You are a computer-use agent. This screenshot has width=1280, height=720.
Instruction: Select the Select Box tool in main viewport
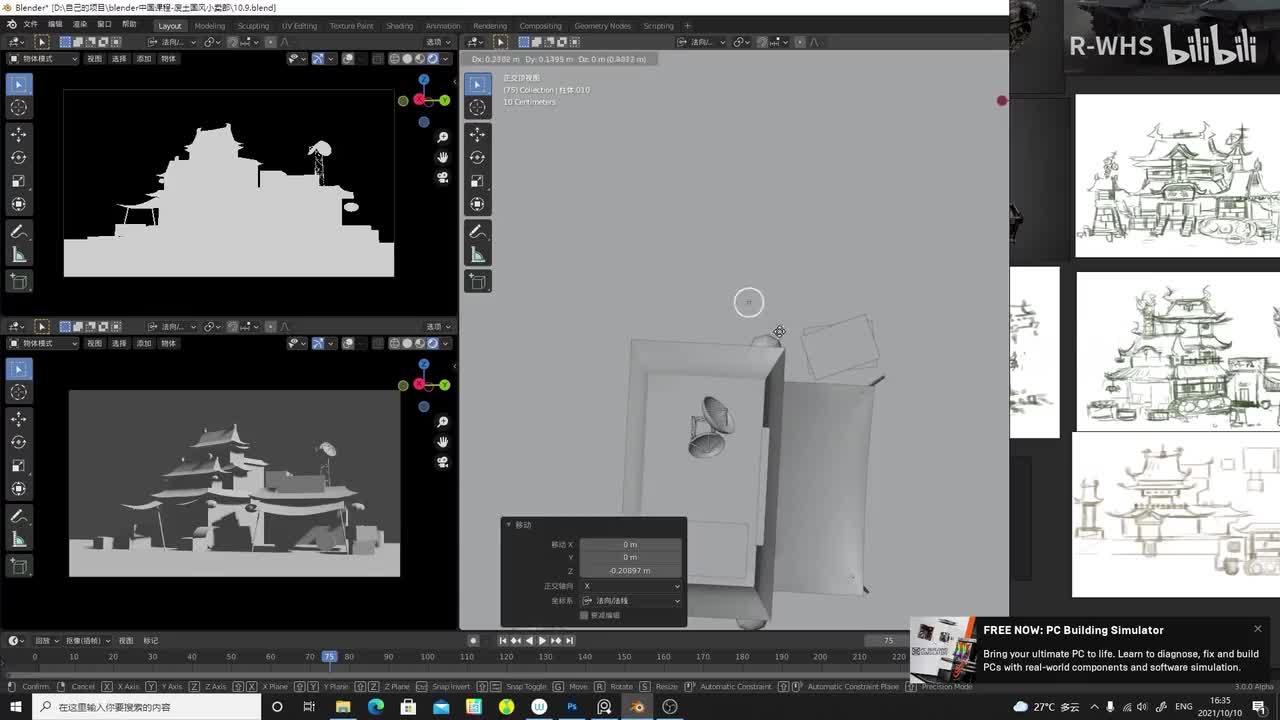pos(477,84)
